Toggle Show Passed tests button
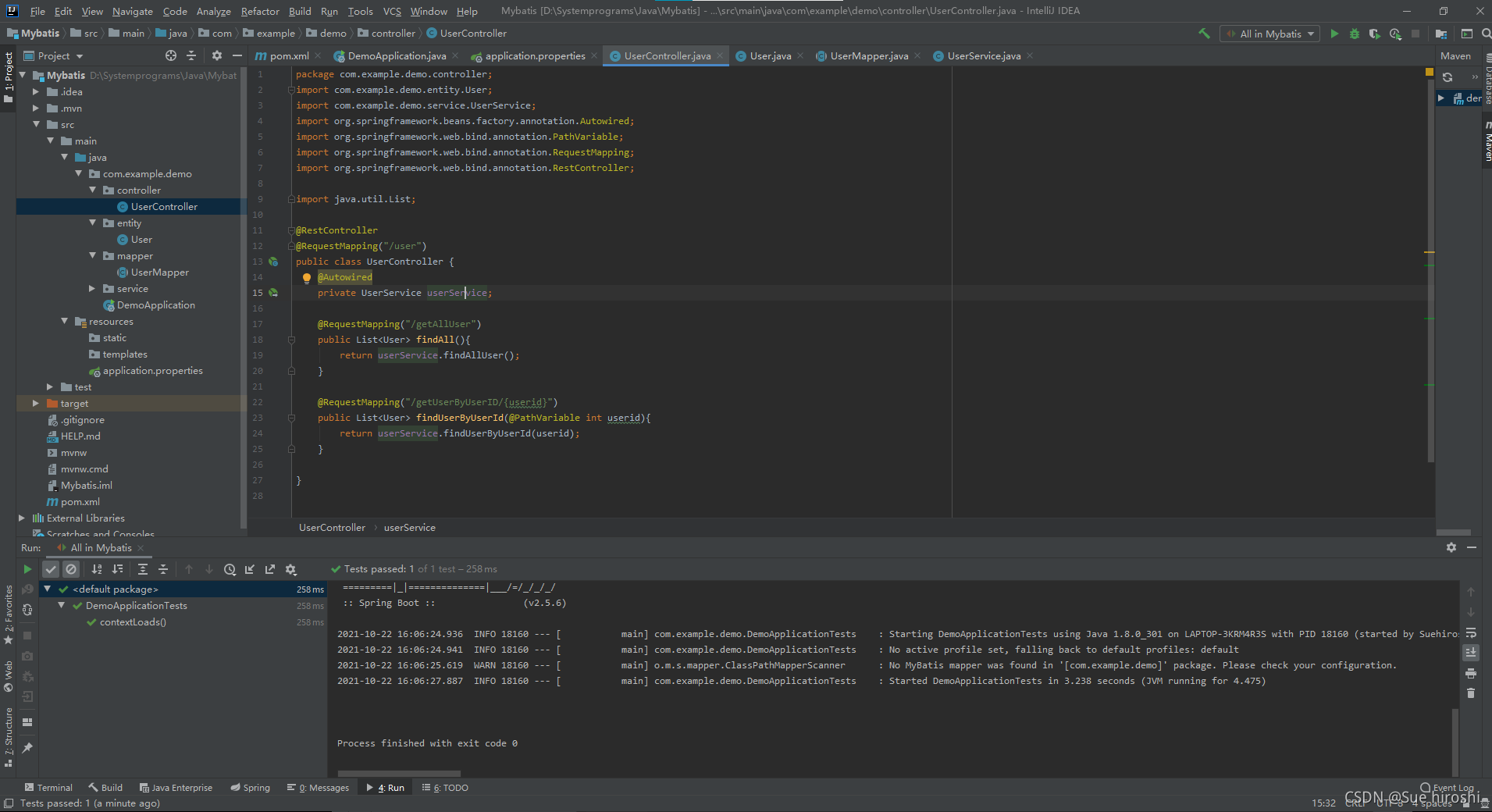 [x=51, y=569]
